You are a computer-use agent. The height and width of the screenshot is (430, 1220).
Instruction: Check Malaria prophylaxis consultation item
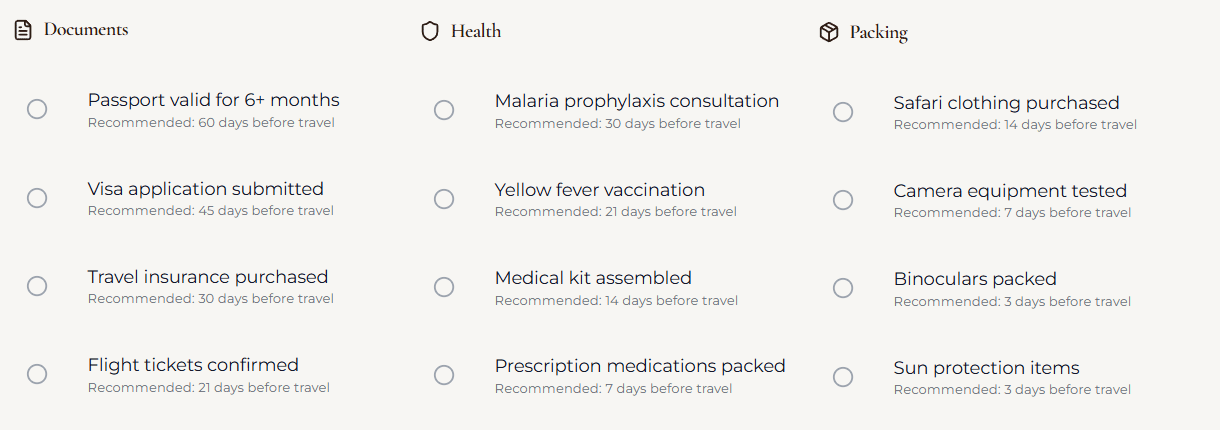pyautogui.click(x=444, y=110)
